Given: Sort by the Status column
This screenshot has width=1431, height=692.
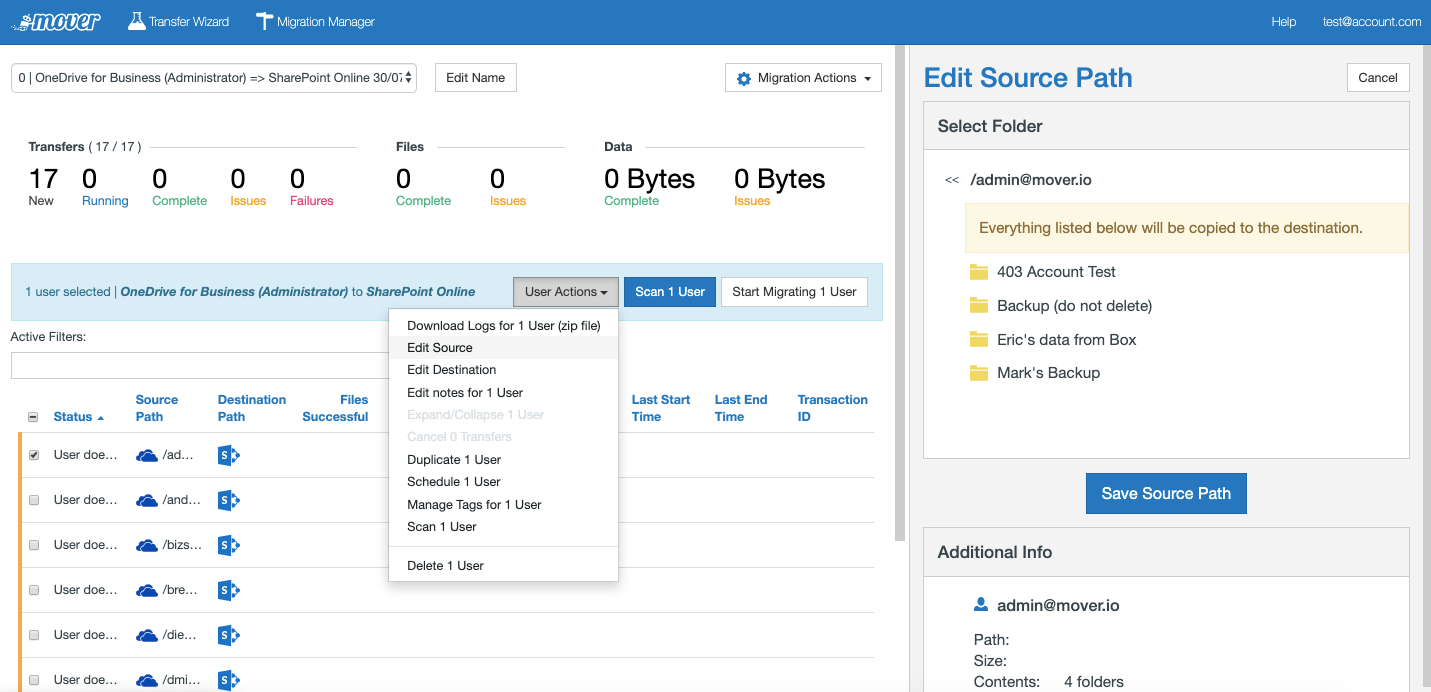Looking at the screenshot, I should coord(79,417).
